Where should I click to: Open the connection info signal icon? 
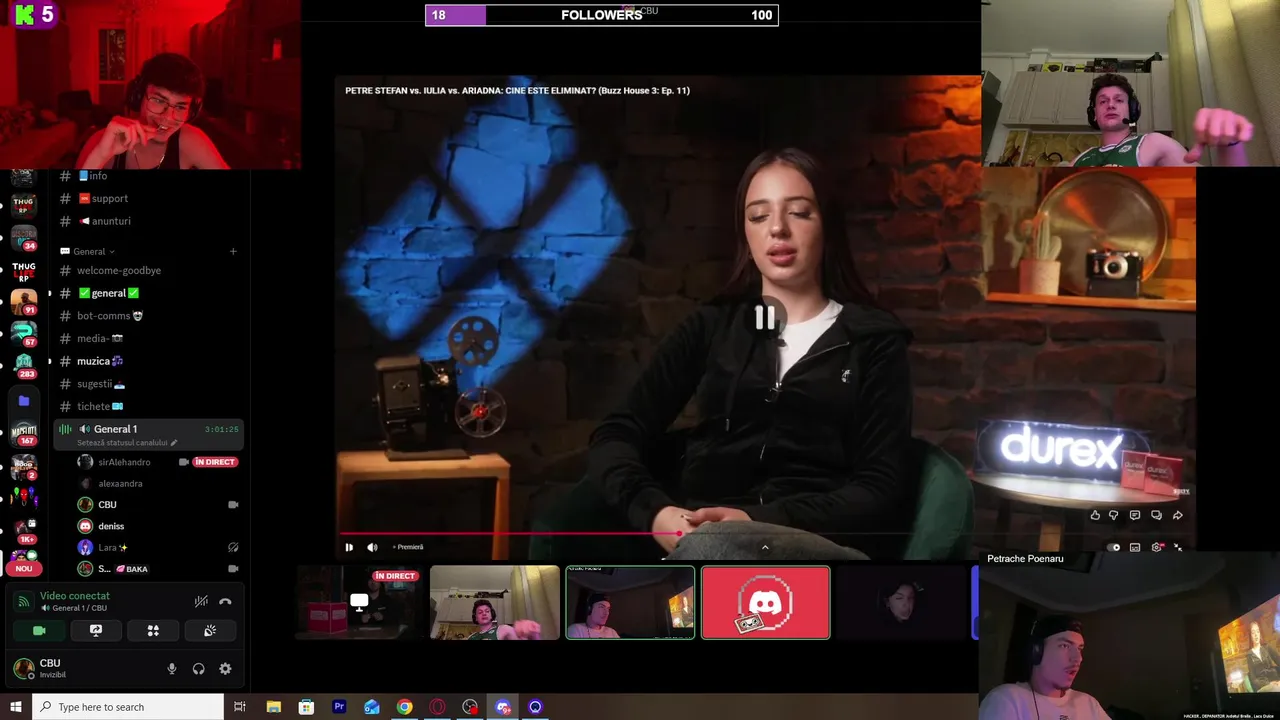pyautogui.click(x=23, y=601)
